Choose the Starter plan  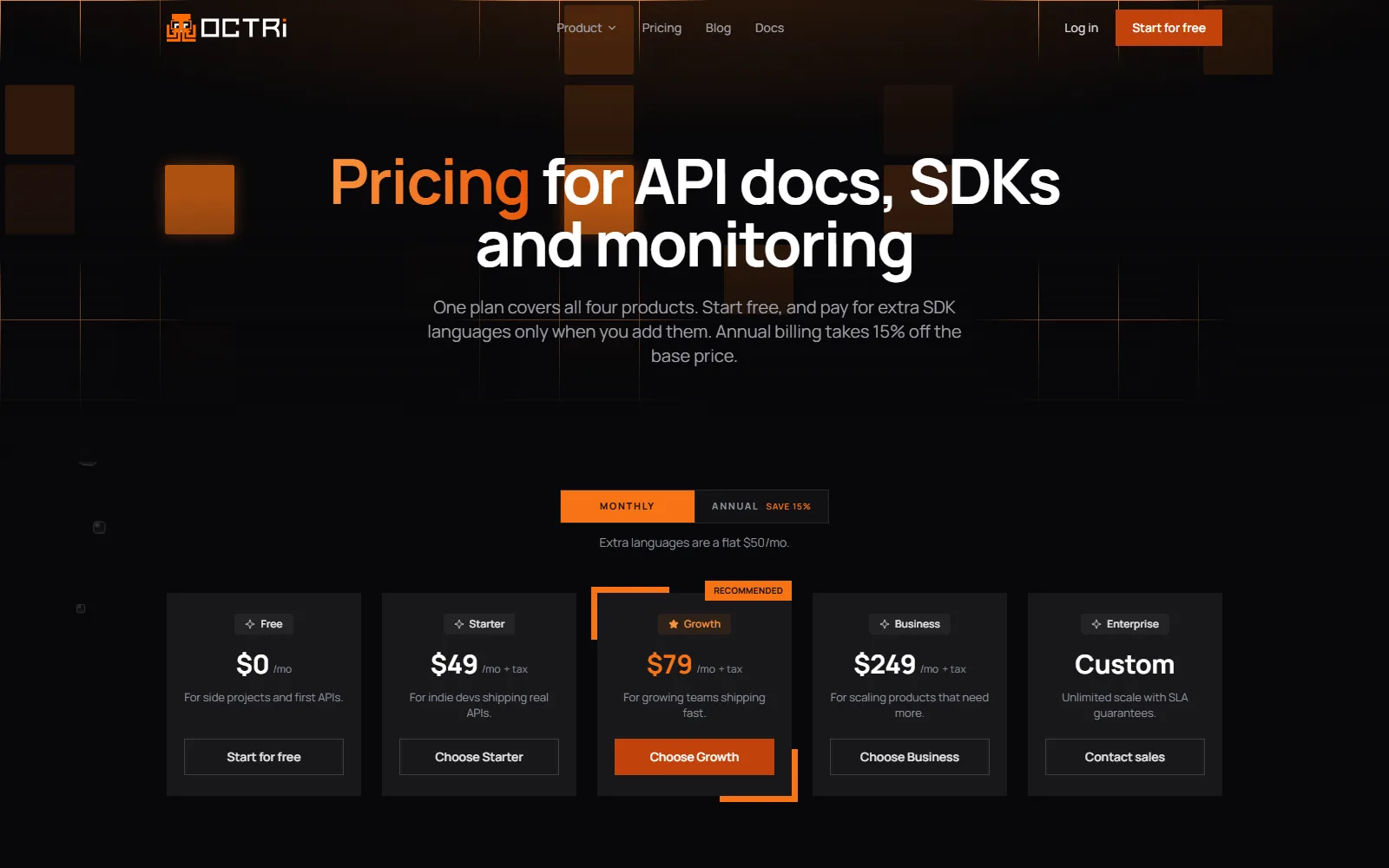[x=479, y=757]
